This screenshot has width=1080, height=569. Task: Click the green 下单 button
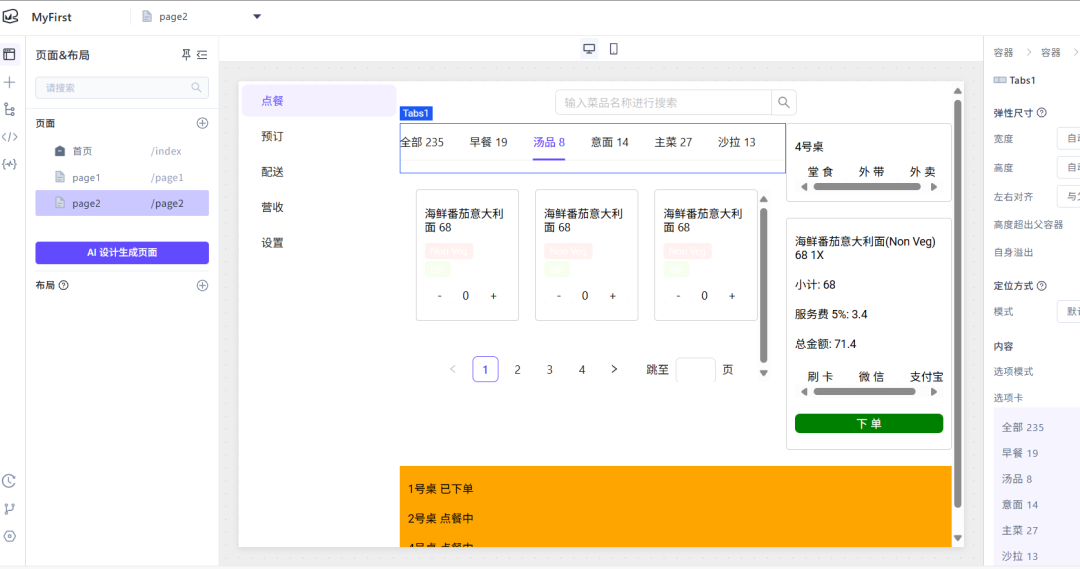click(x=869, y=424)
